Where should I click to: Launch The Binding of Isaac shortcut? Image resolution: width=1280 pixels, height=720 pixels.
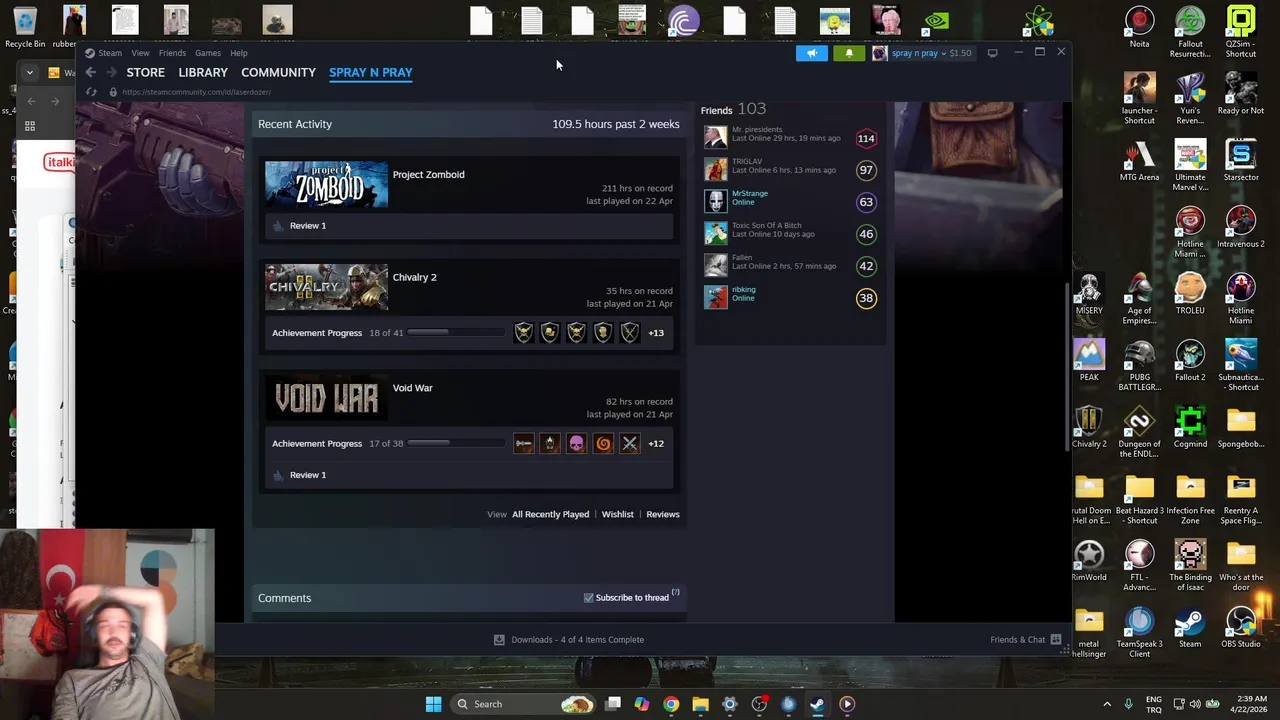point(1190,566)
